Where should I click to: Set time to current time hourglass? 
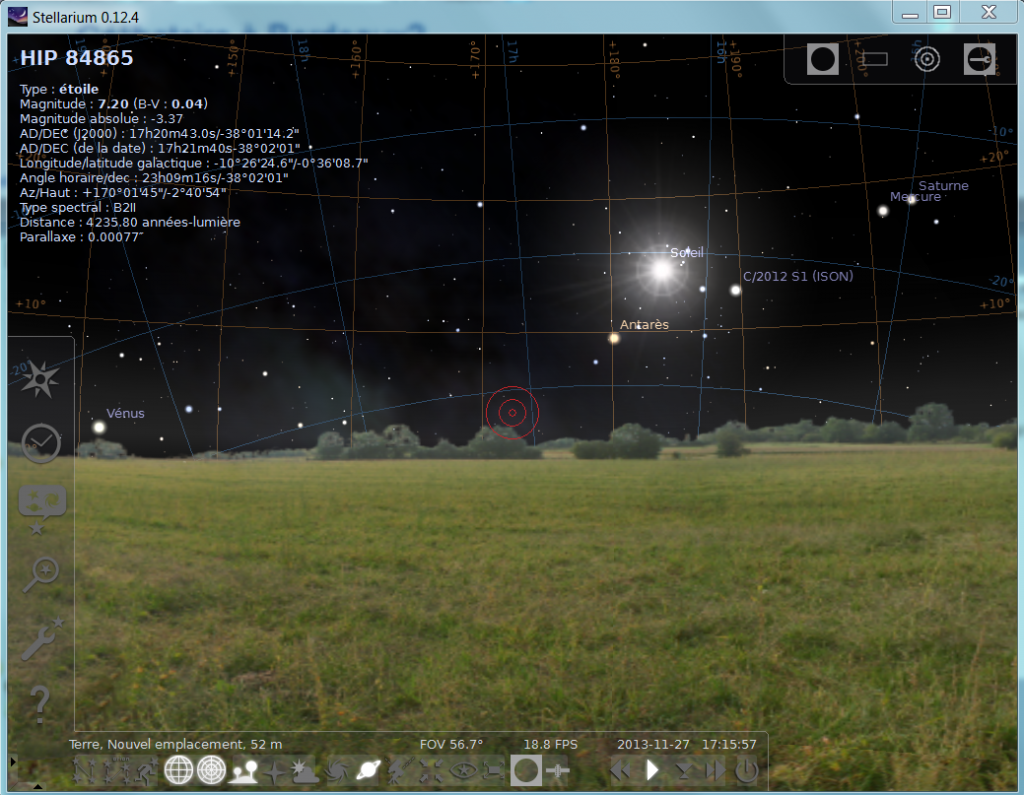coord(685,771)
